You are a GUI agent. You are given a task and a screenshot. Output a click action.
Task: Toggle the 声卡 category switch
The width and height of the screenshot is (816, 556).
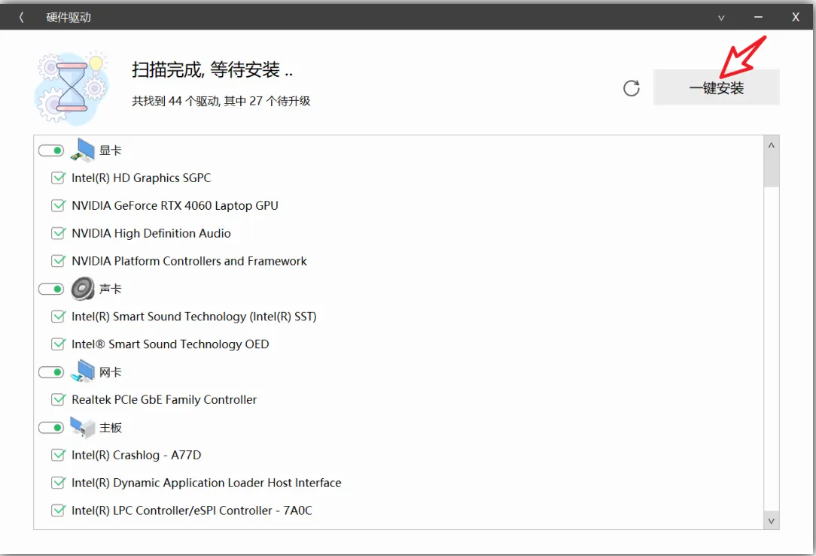click(x=51, y=289)
